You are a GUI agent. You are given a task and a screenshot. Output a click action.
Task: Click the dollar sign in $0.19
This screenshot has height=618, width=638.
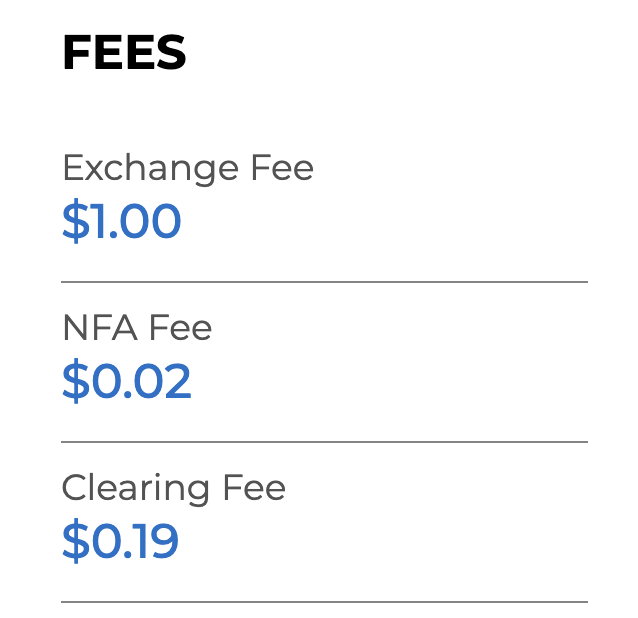coord(75,541)
